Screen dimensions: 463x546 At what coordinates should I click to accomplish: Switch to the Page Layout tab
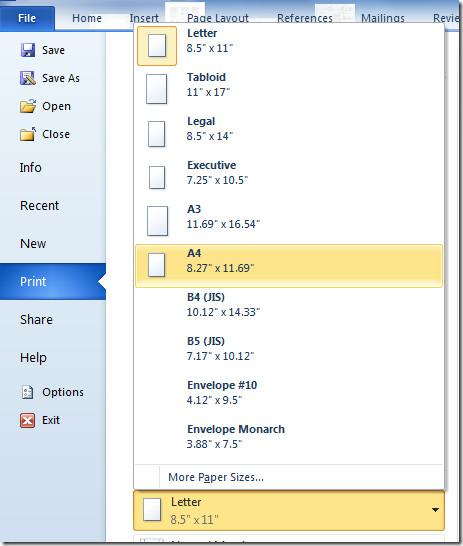(x=218, y=18)
